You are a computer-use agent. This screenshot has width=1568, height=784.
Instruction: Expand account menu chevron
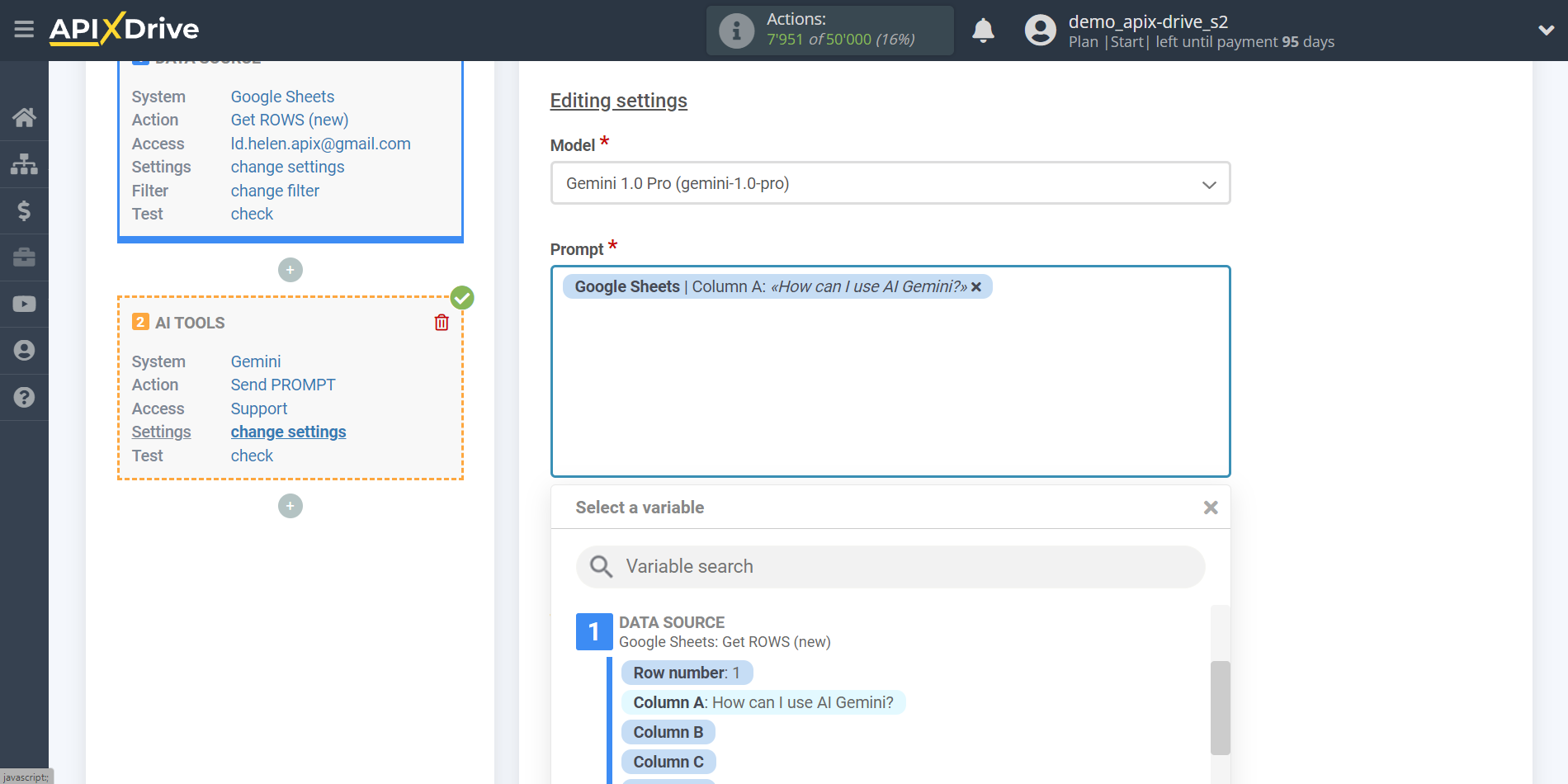tap(1546, 31)
